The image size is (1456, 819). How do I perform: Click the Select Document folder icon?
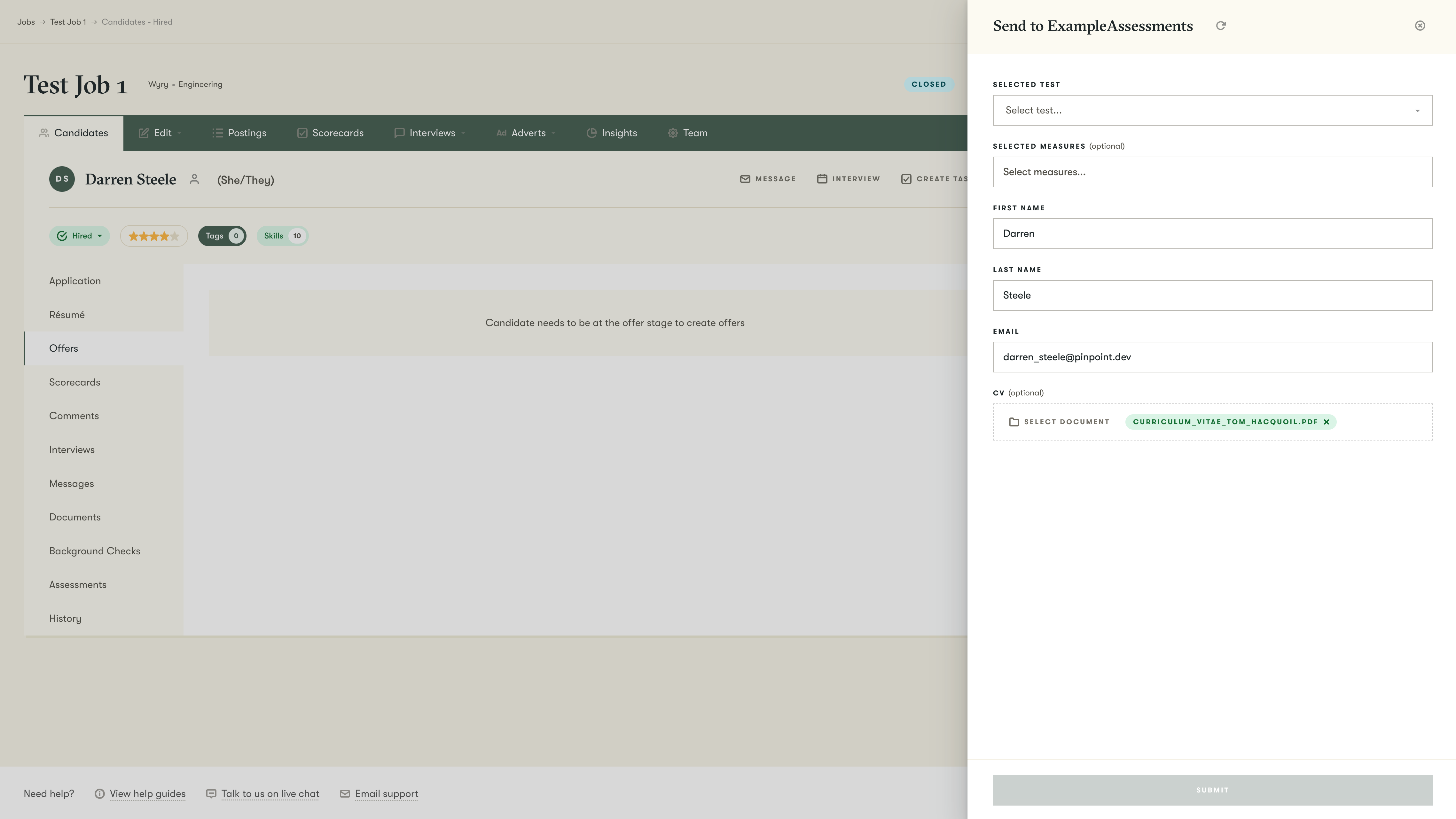coord(1014,422)
